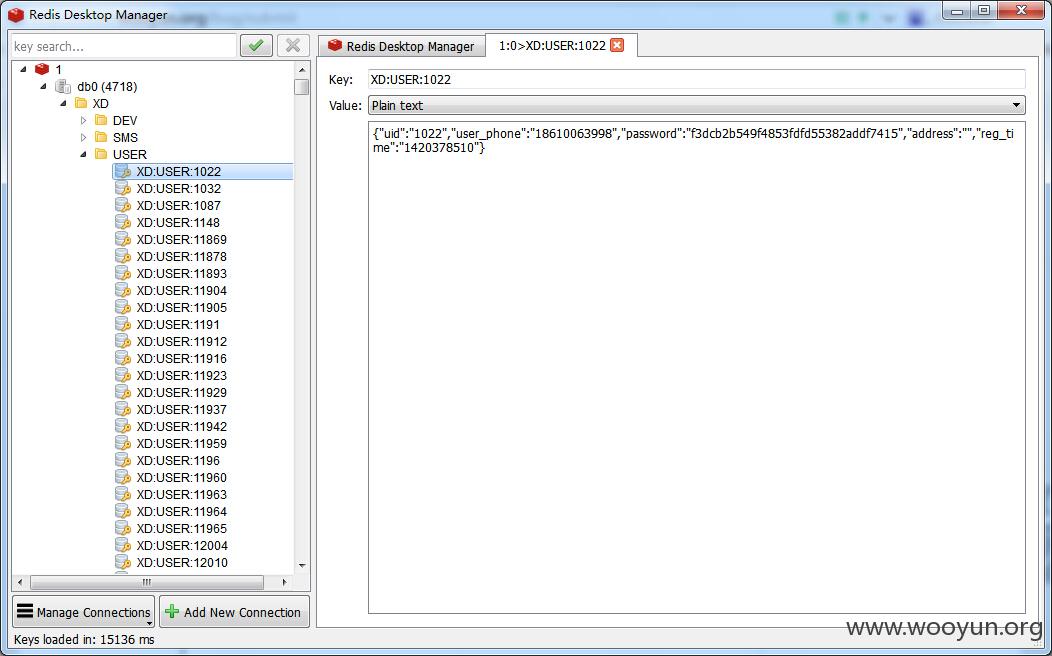This screenshot has height=656, width=1052.
Task: Select key XD:USER:11963
Action: pos(181,494)
